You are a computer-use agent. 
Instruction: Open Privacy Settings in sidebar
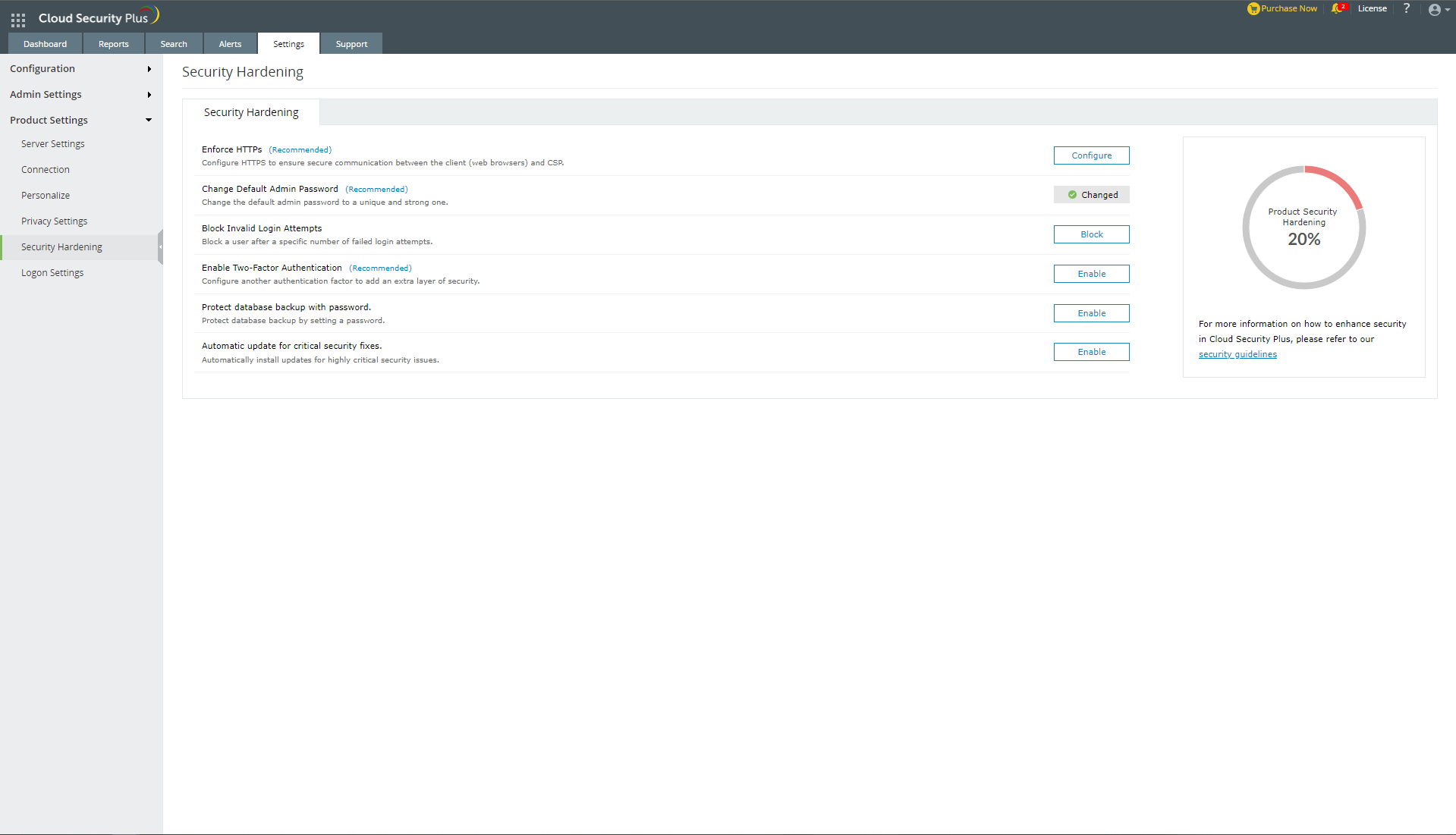point(55,221)
